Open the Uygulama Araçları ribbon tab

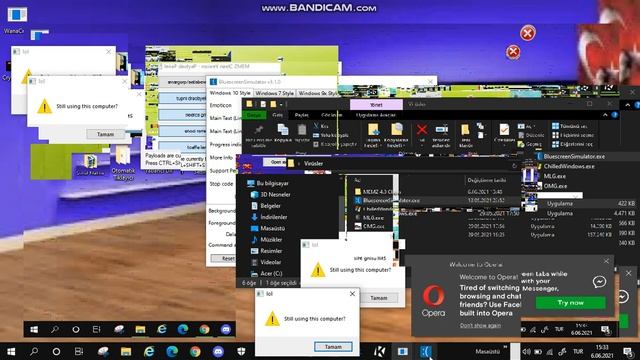[376, 115]
